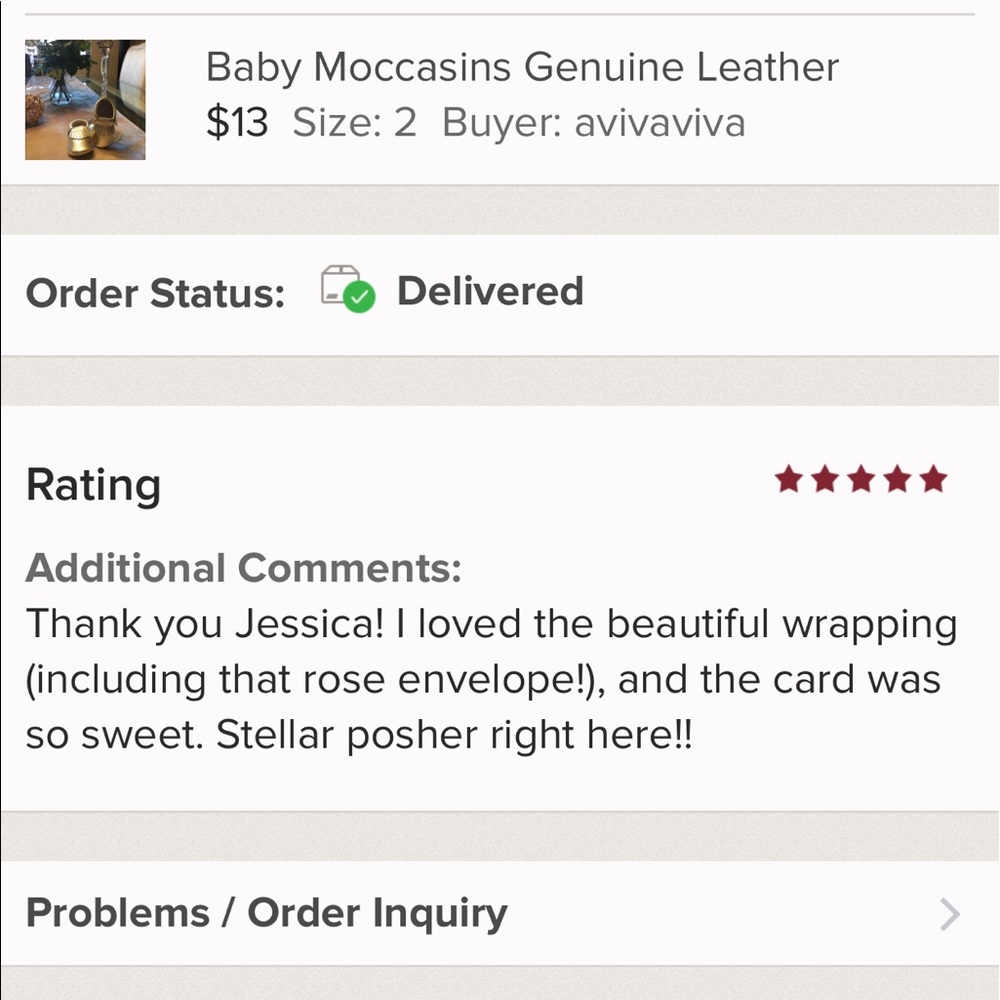
Task: Click the Rating heading
Action: pos(93,487)
